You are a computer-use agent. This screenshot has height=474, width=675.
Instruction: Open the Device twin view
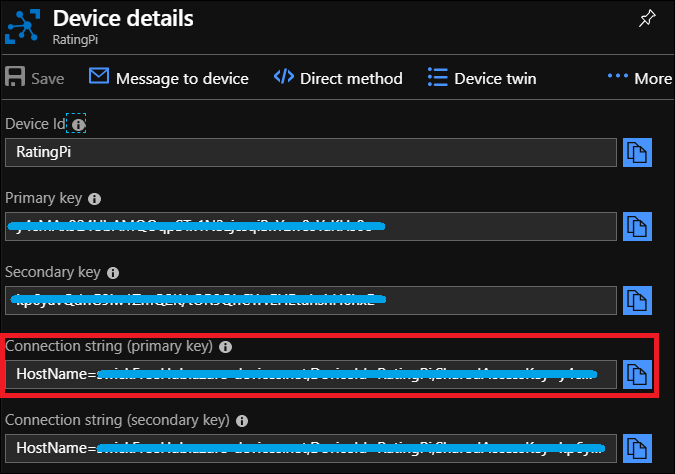pyautogui.click(x=482, y=78)
